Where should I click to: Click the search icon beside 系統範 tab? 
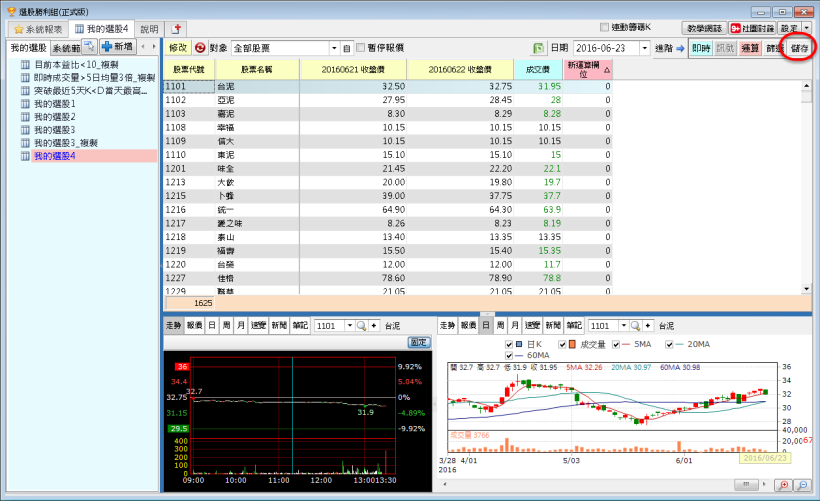[x=89, y=47]
